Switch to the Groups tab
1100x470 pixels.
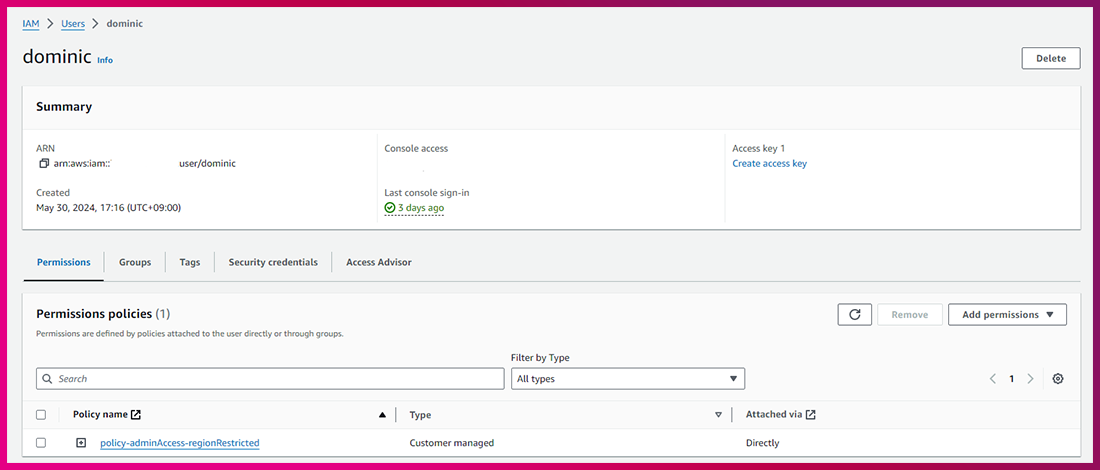click(135, 262)
